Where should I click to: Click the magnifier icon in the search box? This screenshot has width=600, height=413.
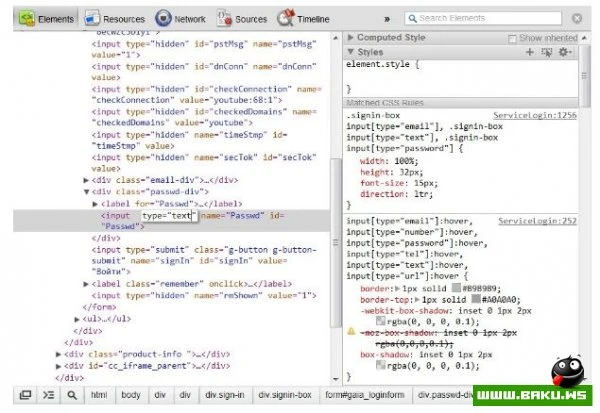[412, 18]
